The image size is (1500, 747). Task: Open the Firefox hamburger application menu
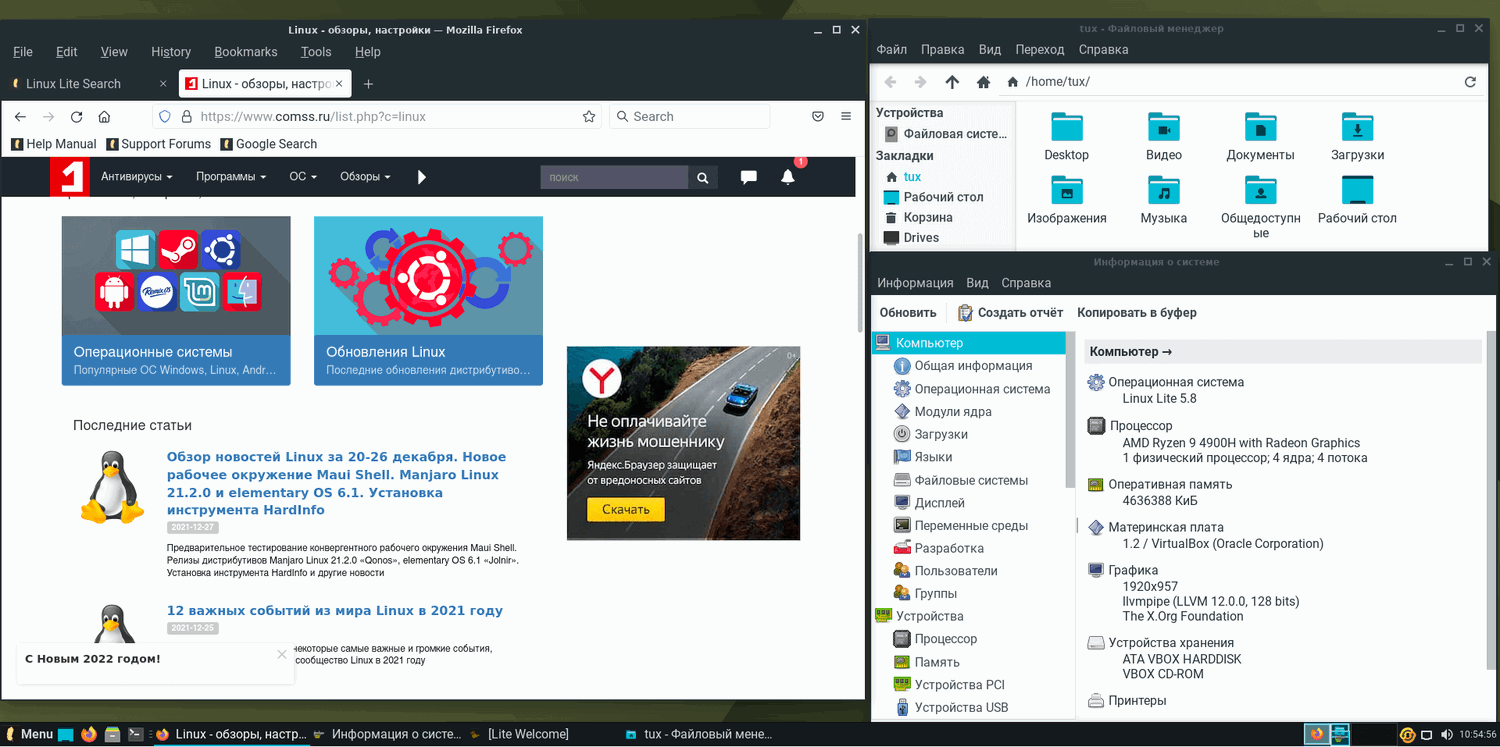tap(846, 117)
